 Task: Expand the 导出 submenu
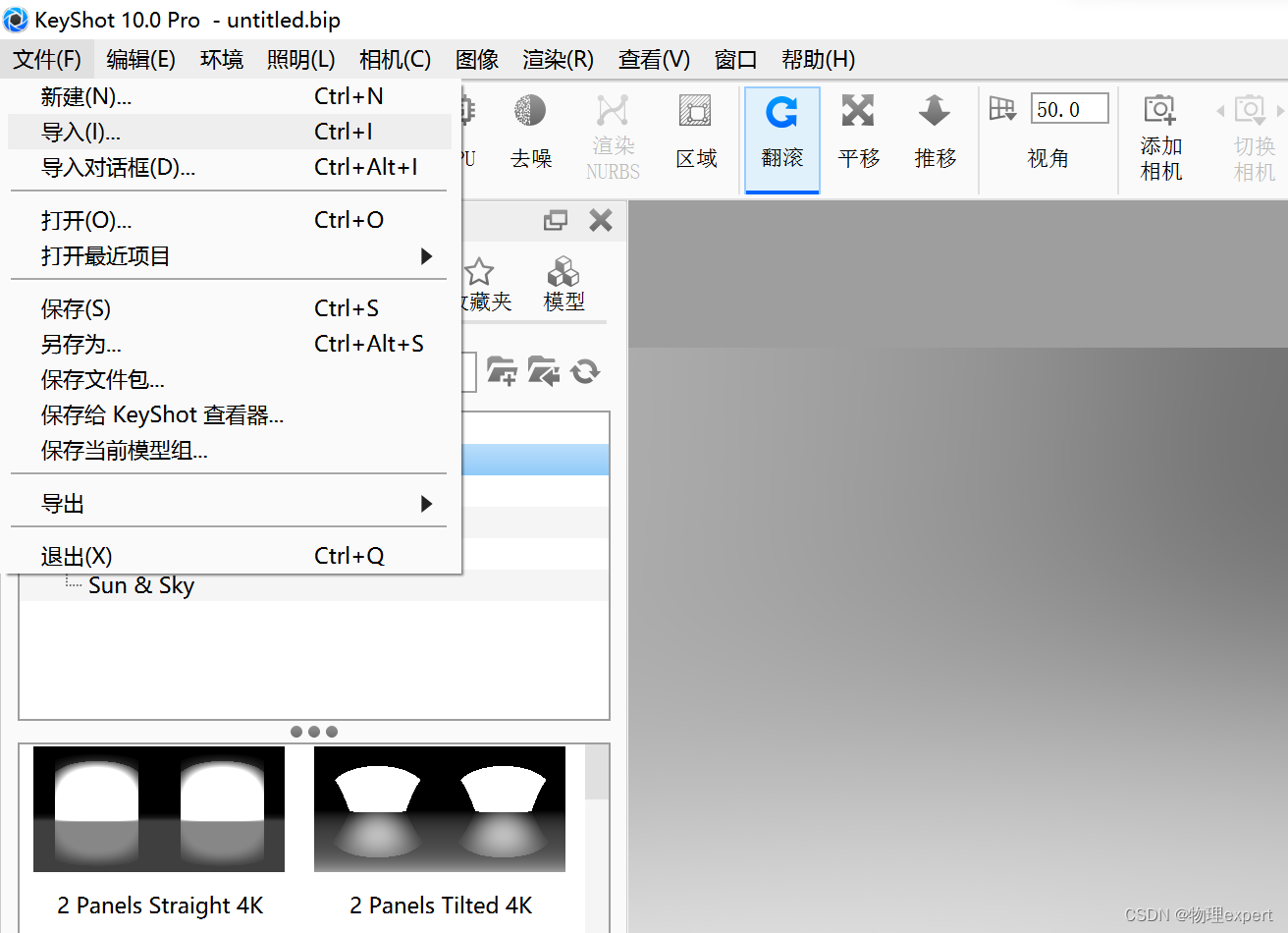click(228, 503)
